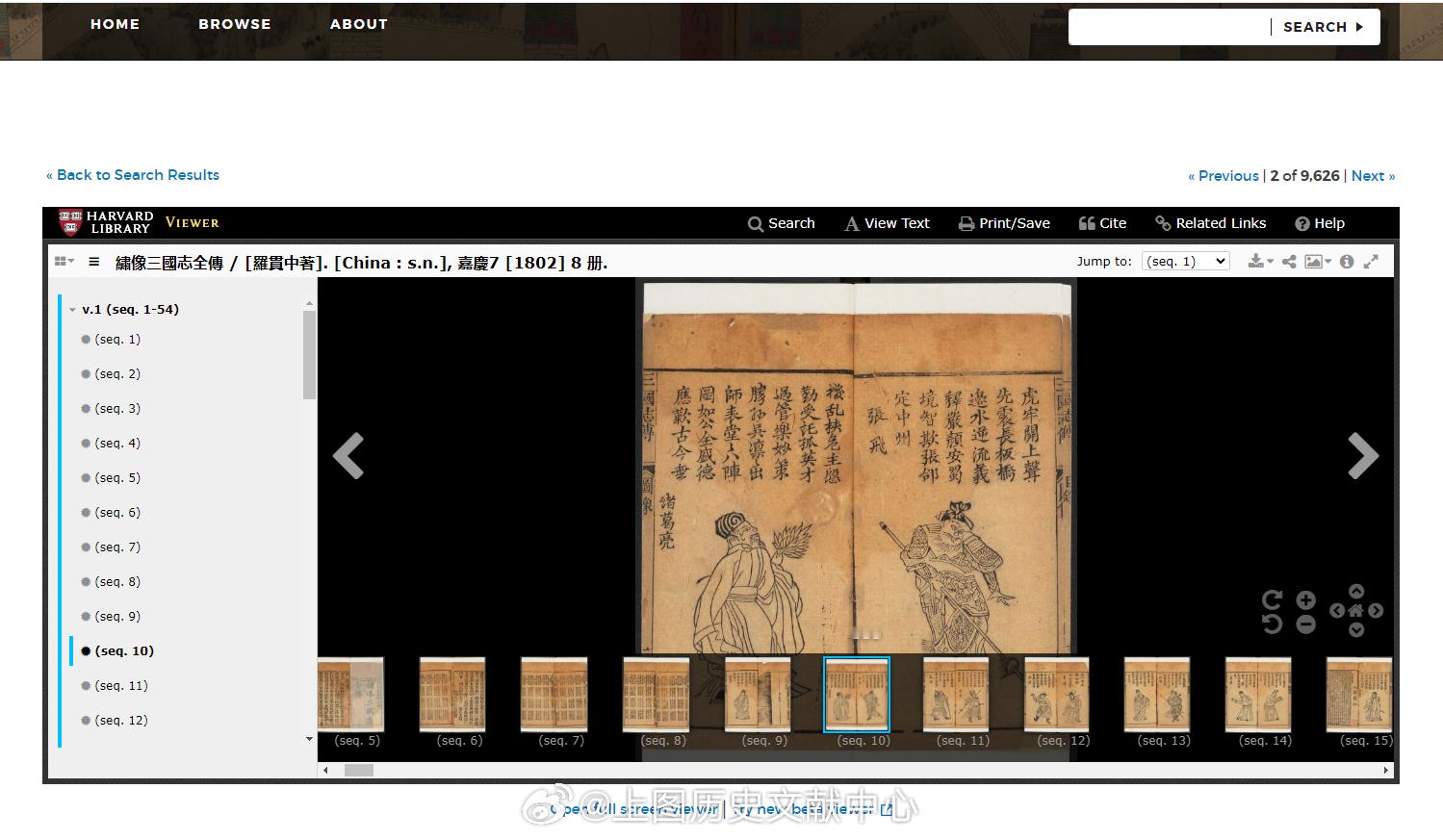Open thumbnail (seq. 5)
The width and height of the screenshot is (1443, 840).
tap(350, 695)
